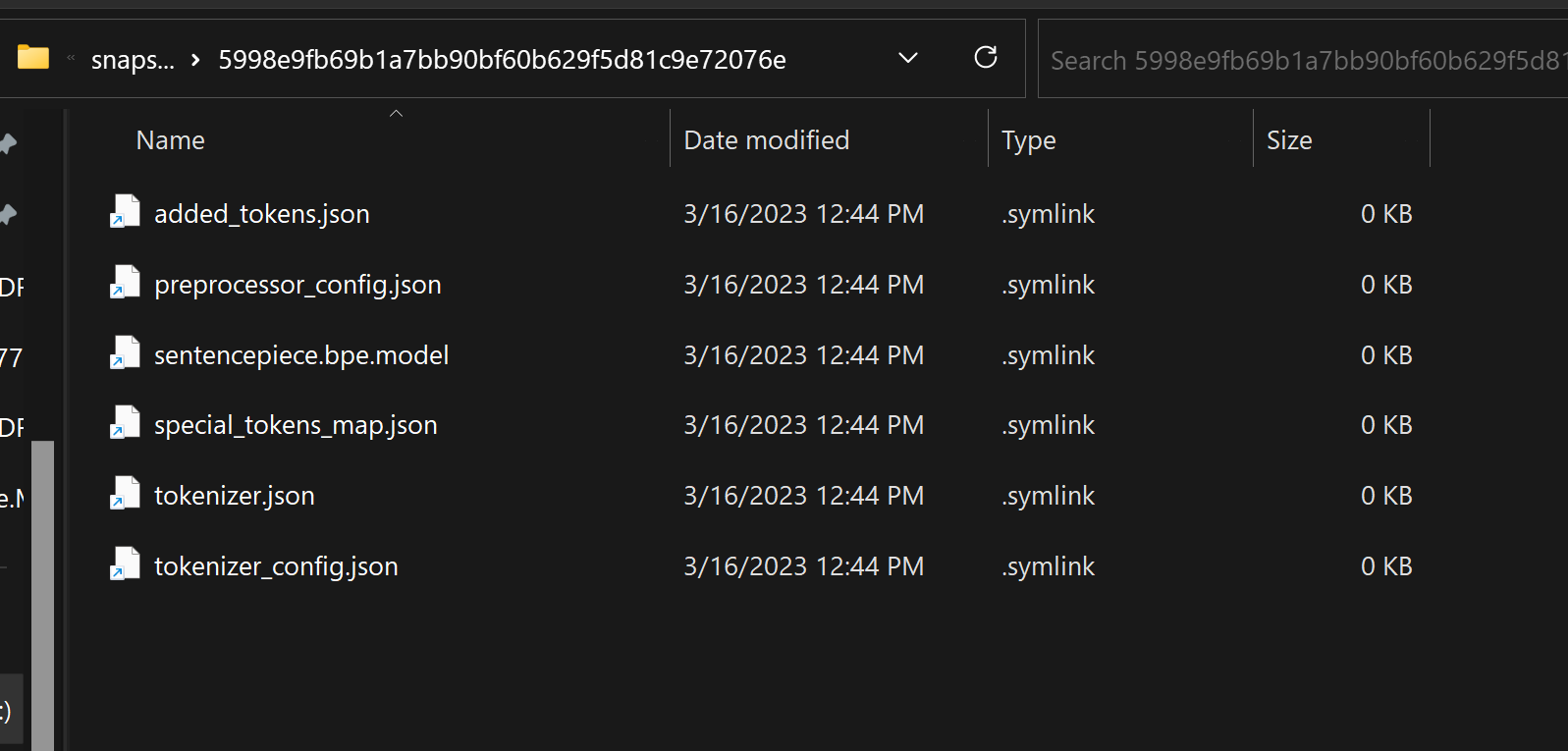Click the file icon next to added_tokens.json
This screenshot has height=751, width=1568.
click(x=124, y=212)
